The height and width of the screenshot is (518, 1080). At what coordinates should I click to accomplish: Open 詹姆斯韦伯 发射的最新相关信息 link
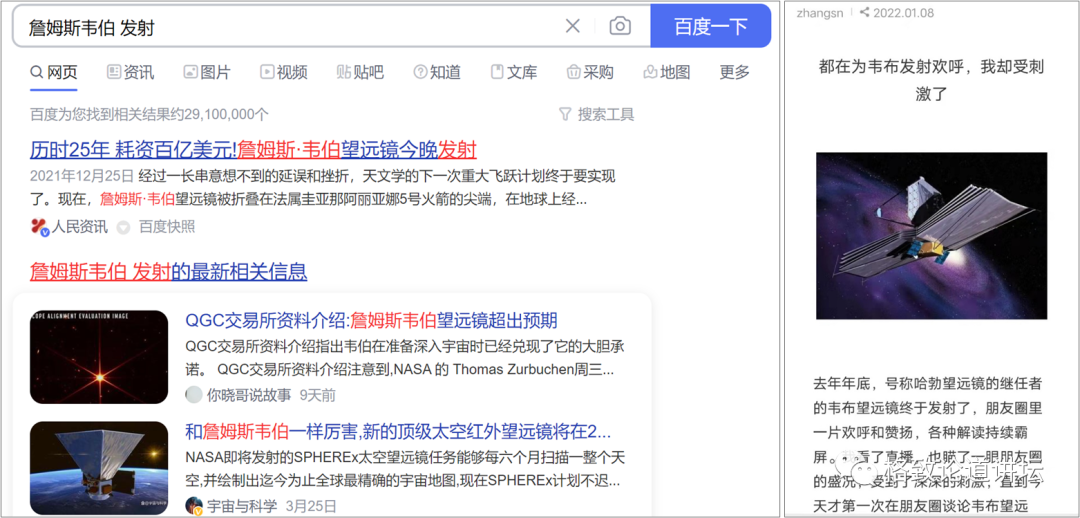coord(168,271)
